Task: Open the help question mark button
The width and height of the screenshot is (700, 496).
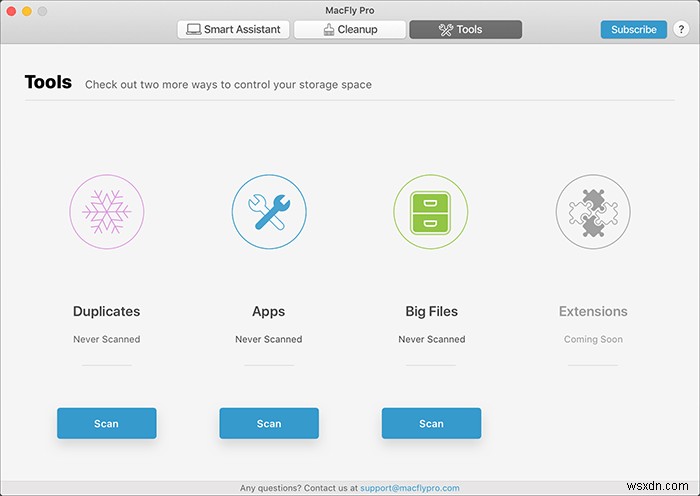Action: (681, 29)
